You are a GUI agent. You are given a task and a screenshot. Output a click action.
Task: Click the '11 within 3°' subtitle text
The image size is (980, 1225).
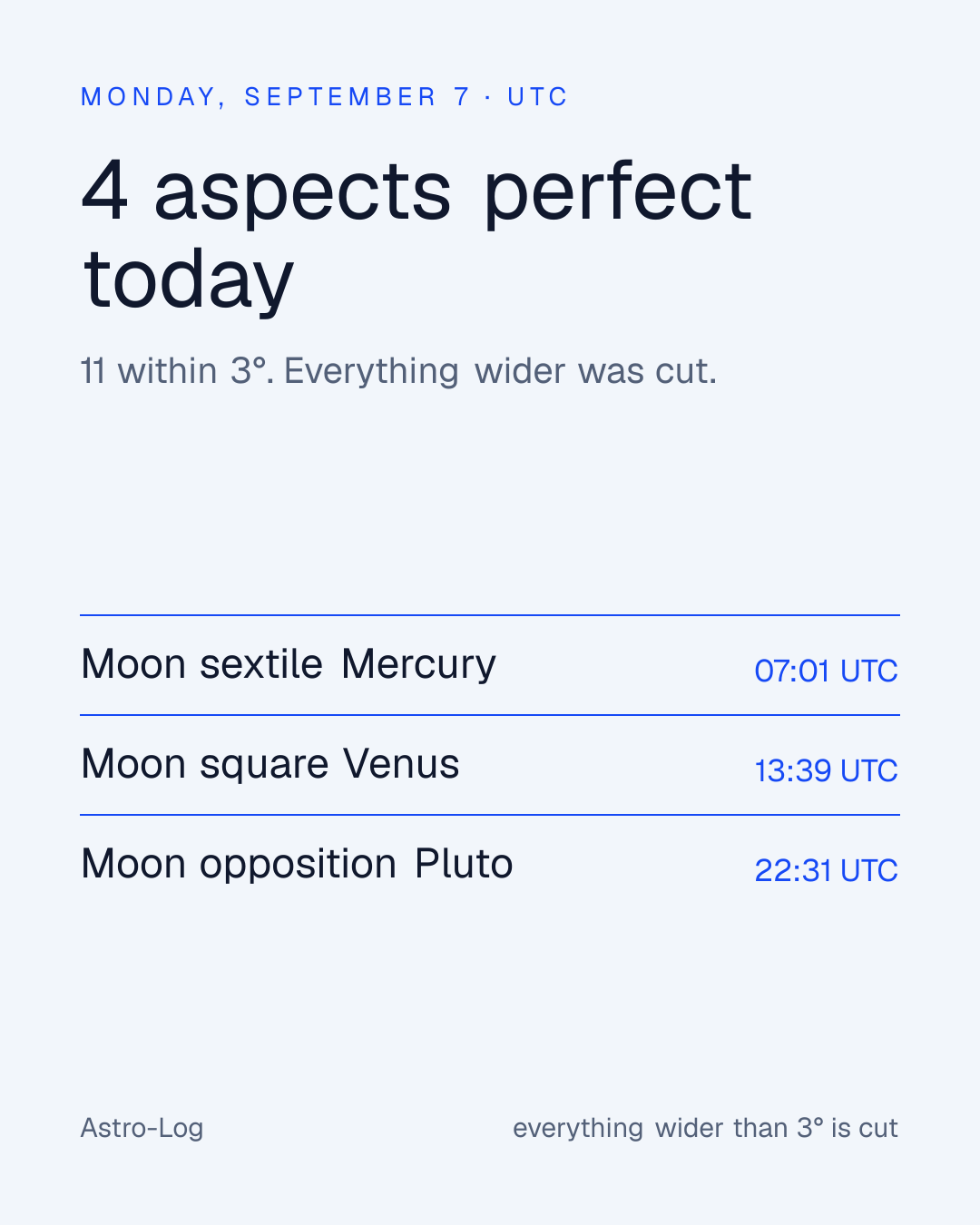[x=177, y=371]
